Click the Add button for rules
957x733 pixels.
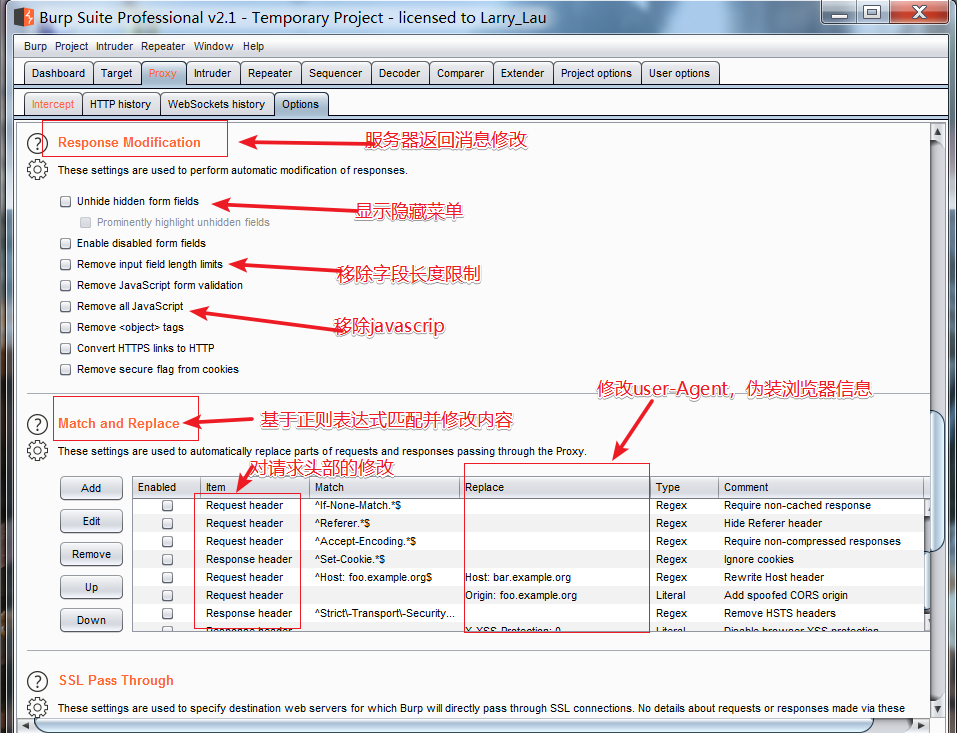point(92,488)
